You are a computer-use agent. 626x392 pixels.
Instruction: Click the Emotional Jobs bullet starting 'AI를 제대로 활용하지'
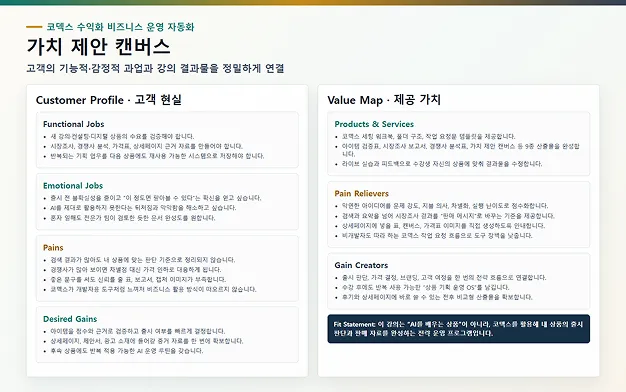pos(143,208)
